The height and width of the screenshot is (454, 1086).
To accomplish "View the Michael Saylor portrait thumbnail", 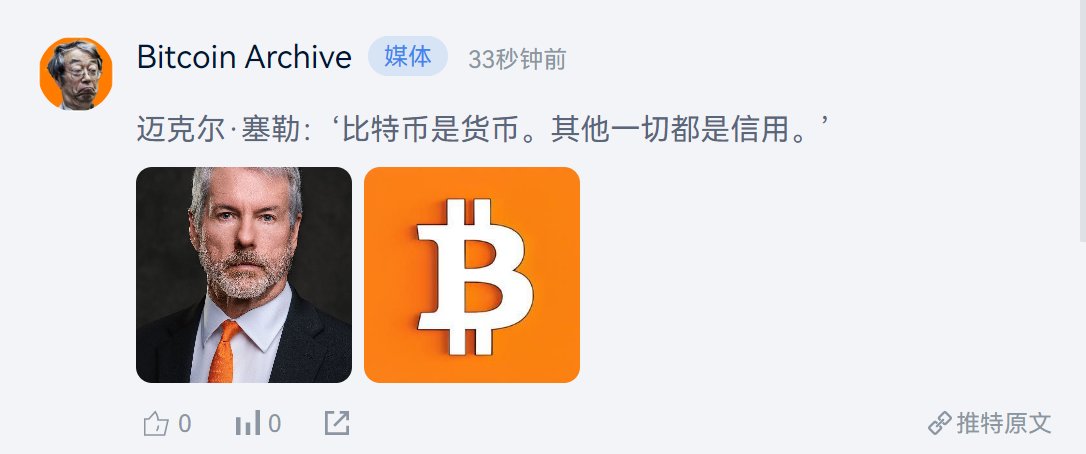I will pos(244,274).
